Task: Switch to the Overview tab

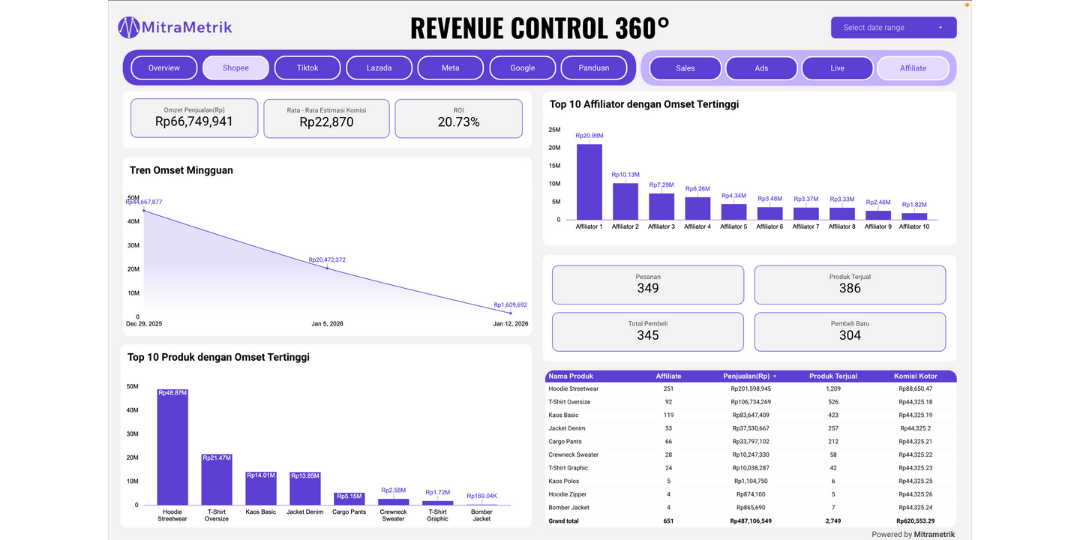Action: (164, 68)
